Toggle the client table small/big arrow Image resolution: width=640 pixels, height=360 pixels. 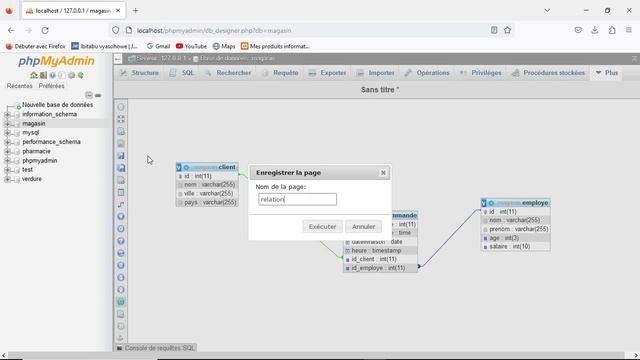click(179, 167)
